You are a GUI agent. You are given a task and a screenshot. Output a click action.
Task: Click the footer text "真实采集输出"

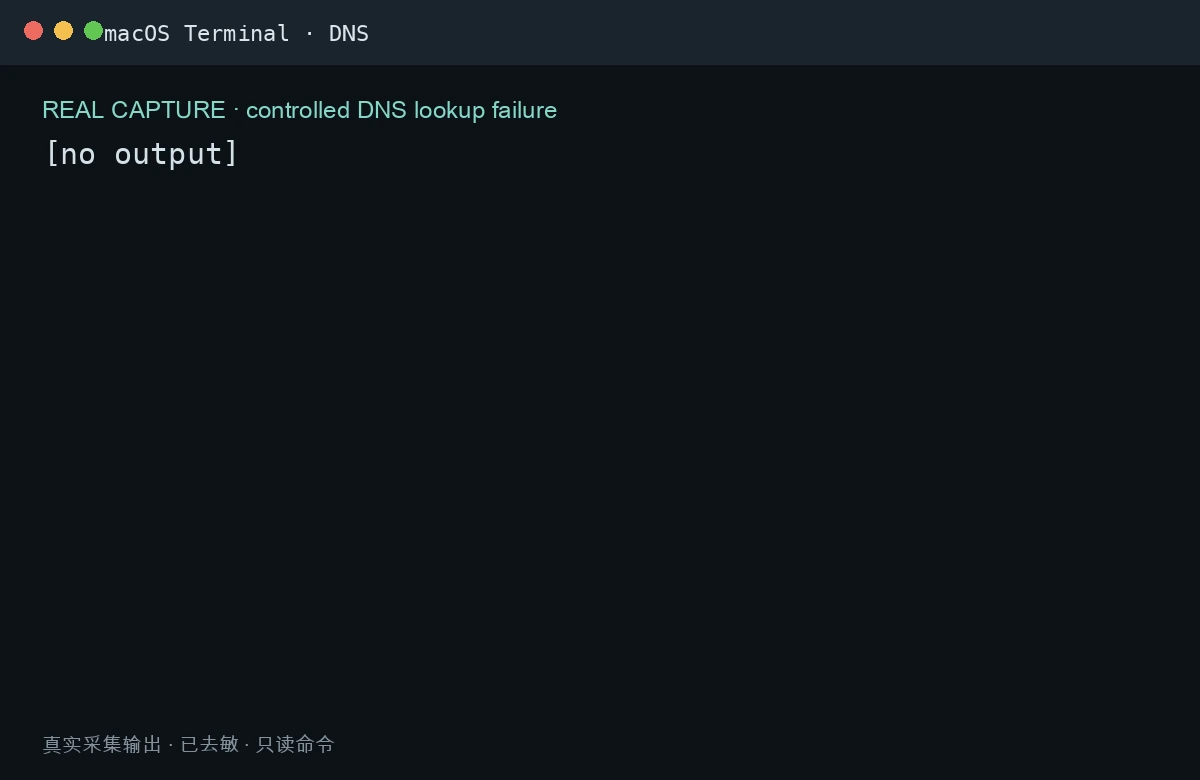tap(102, 744)
